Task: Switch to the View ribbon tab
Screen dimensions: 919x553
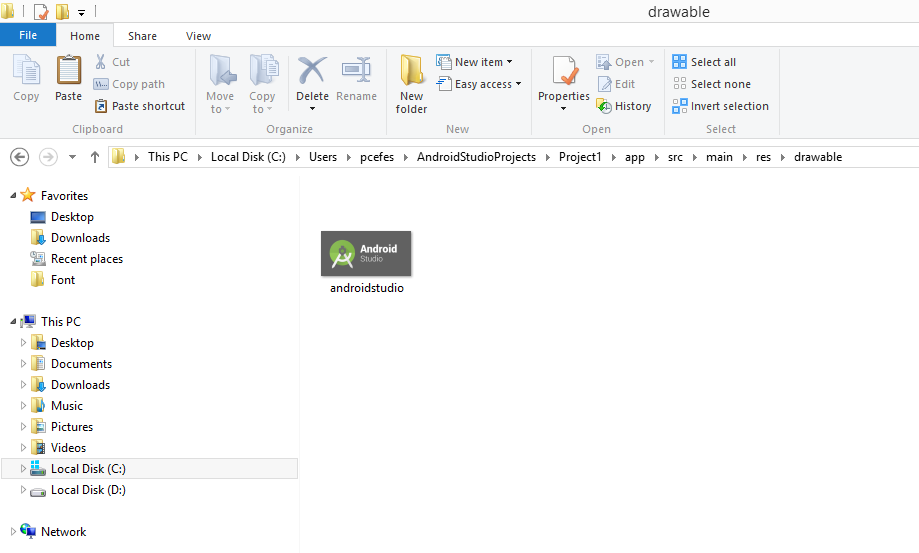Action: pyautogui.click(x=198, y=36)
